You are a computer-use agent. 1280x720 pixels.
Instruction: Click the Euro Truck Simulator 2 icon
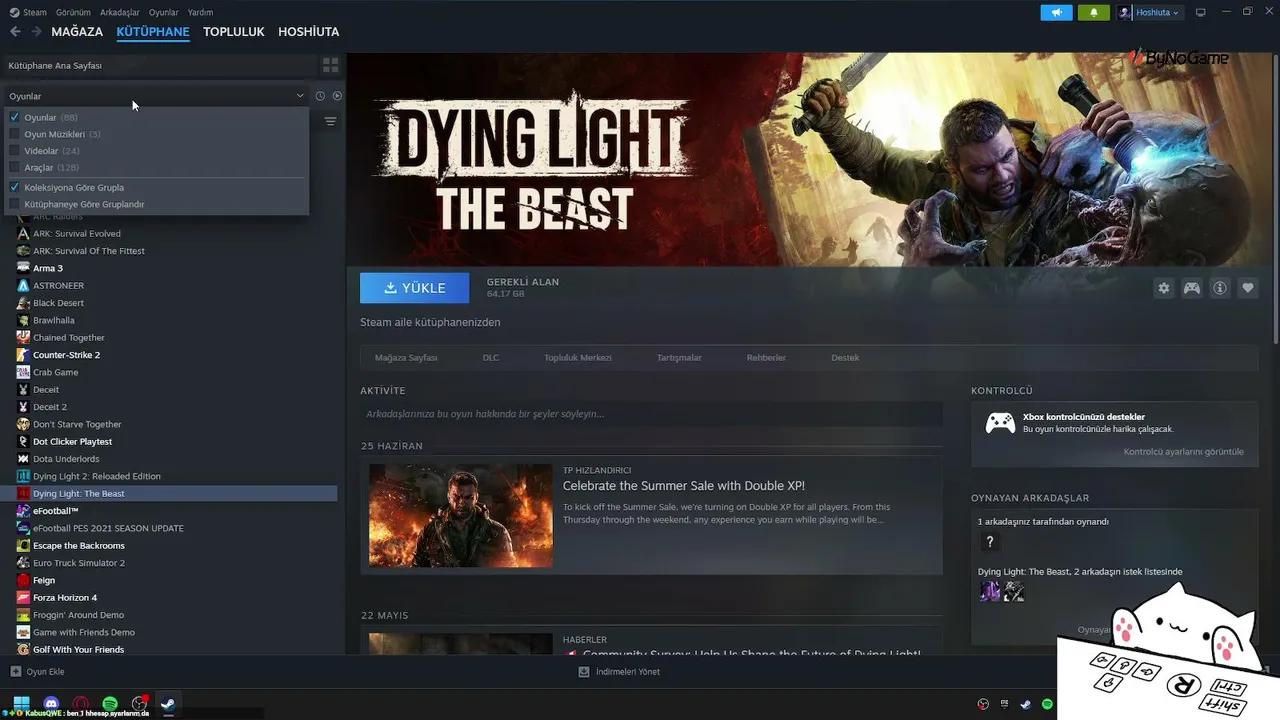(x=24, y=563)
